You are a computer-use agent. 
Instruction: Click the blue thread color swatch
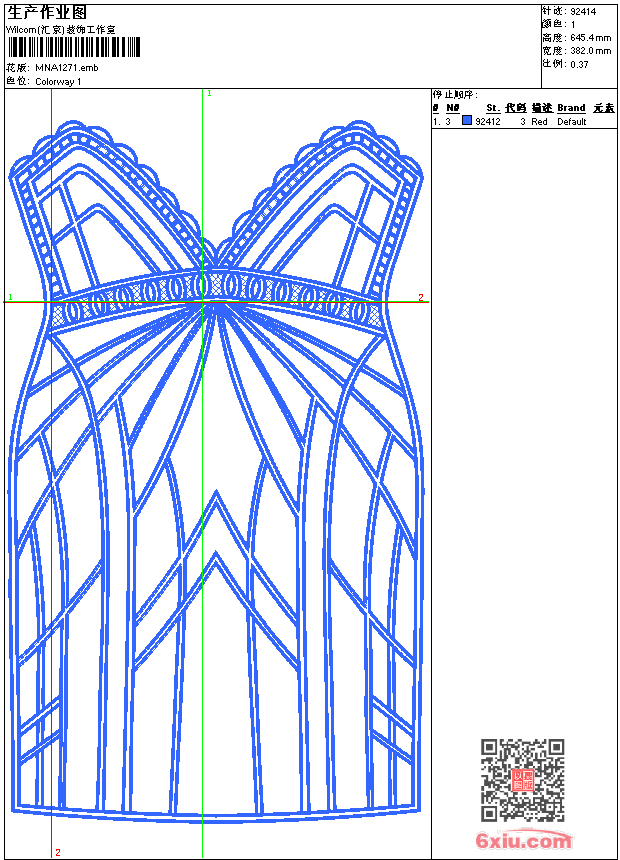467,121
